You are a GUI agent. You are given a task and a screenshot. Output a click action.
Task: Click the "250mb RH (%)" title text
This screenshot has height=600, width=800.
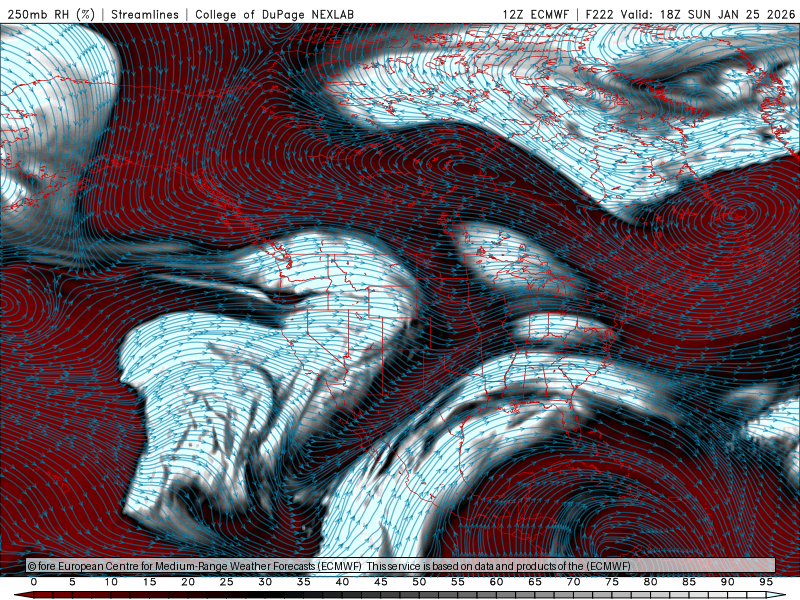point(51,14)
